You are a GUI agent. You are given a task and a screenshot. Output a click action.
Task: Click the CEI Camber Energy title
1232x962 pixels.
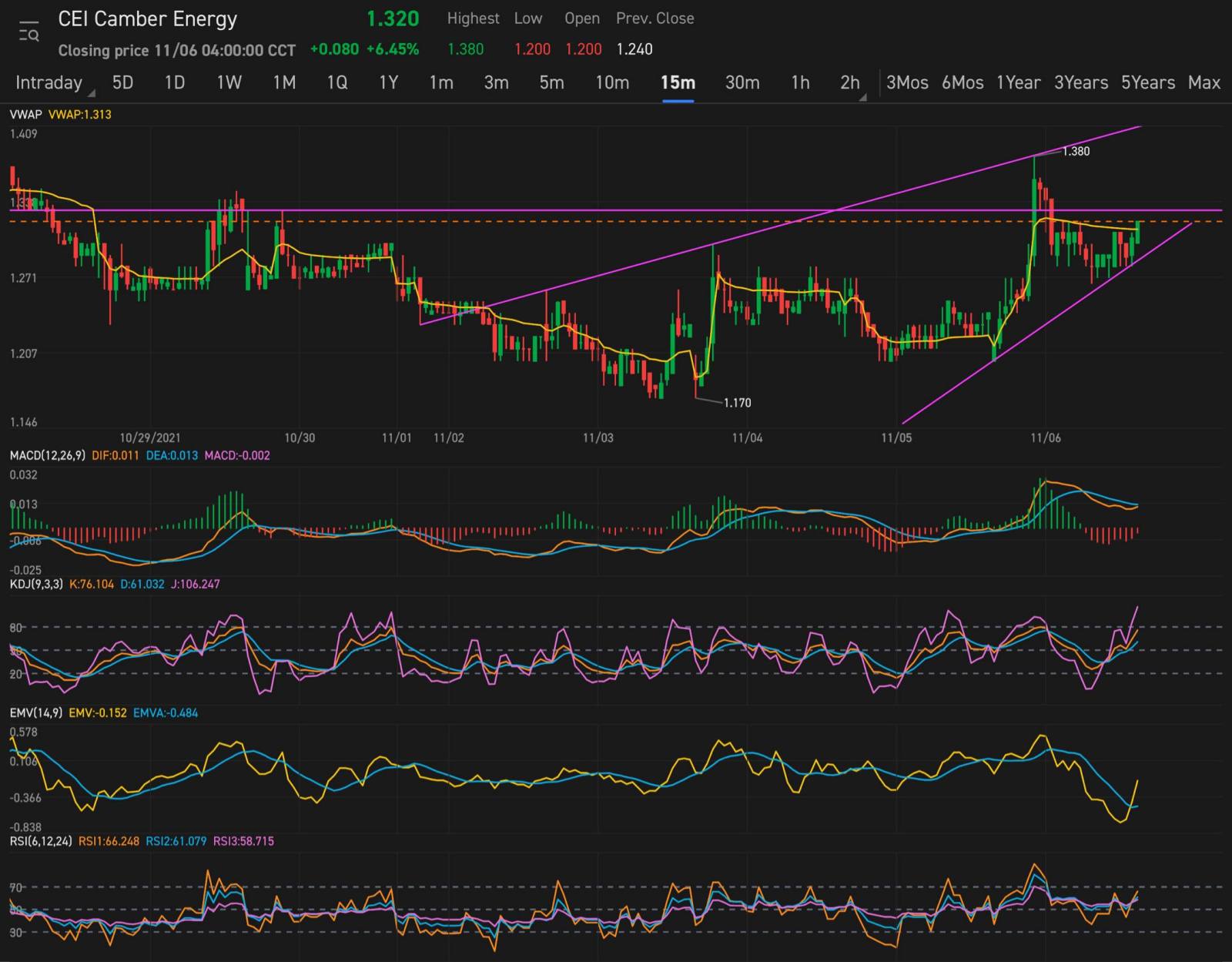[x=148, y=19]
